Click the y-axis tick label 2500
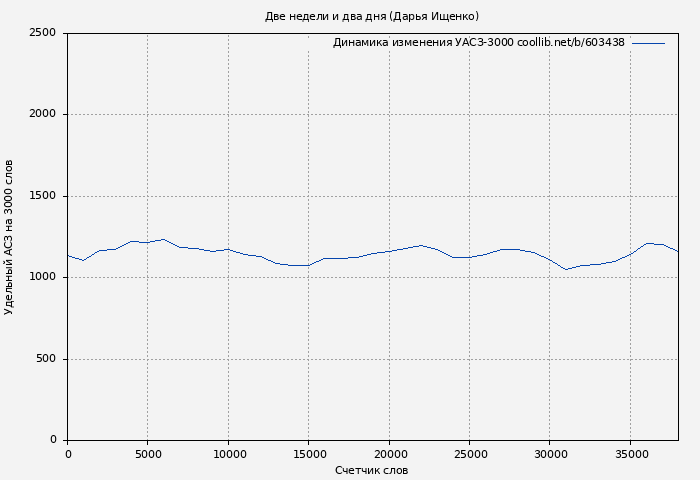The height and width of the screenshot is (480, 700). pos(42,33)
